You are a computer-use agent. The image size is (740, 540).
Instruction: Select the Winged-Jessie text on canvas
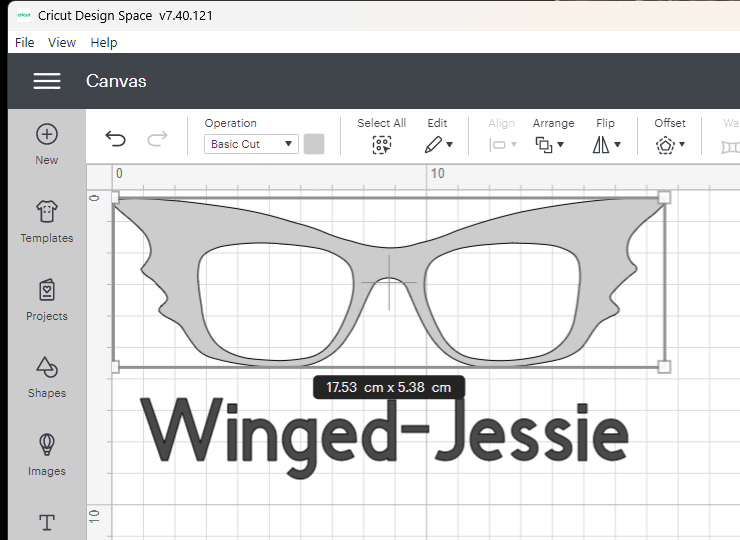click(x=385, y=433)
